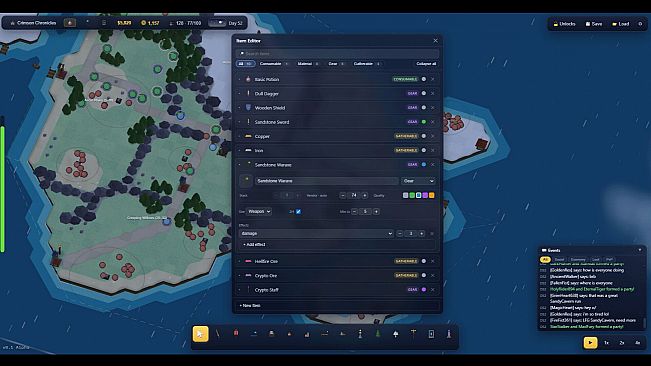The height and width of the screenshot is (366, 651).
Task: Click the Wooden Shield item icon
Action: 248,107
